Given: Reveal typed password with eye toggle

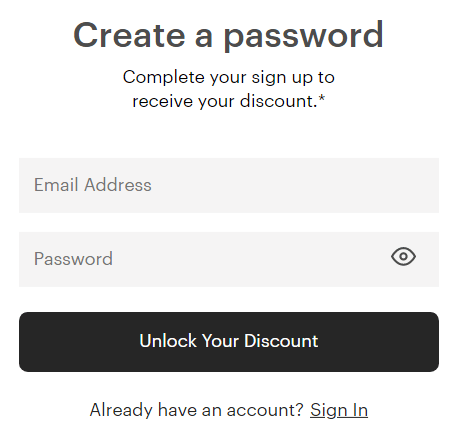Looking at the screenshot, I should 403,257.
